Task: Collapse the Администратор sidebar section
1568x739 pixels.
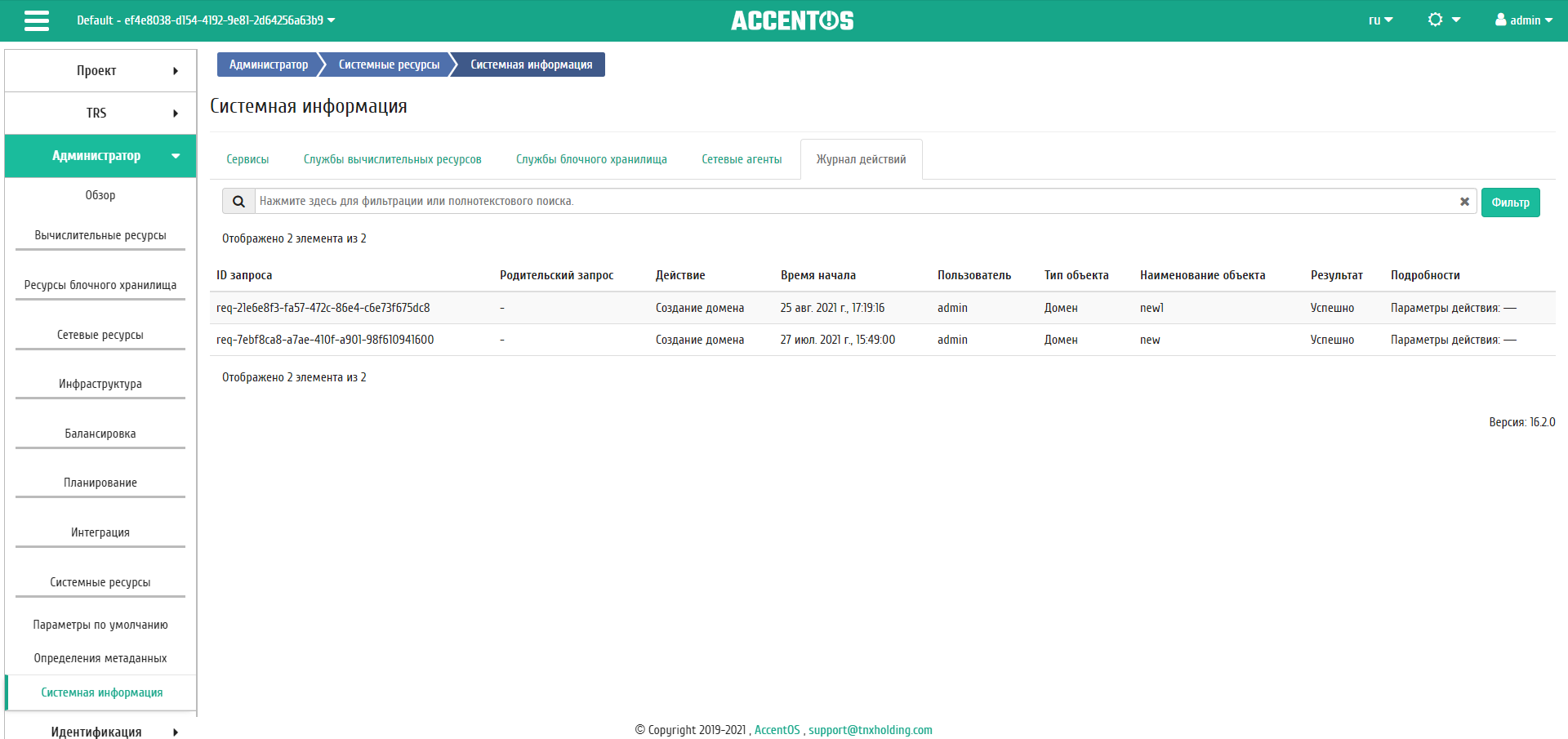Action: click(100, 156)
